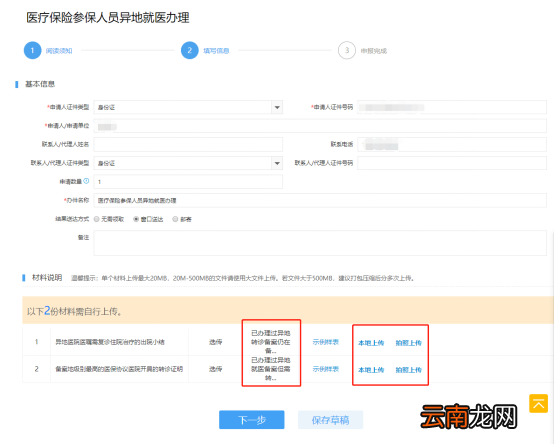Click the 下一步 button

tap(252, 420)
